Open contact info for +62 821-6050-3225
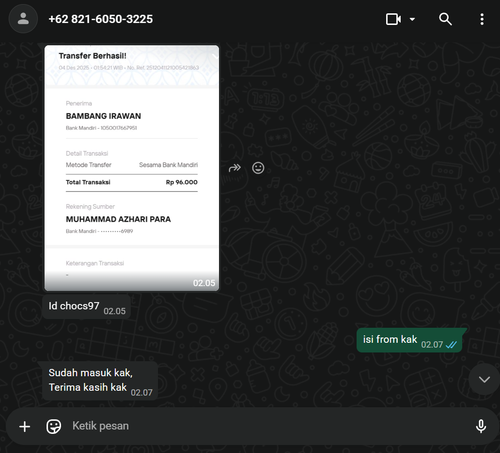The width and height of the screenshot is (500, 453). tap(101, 19)
